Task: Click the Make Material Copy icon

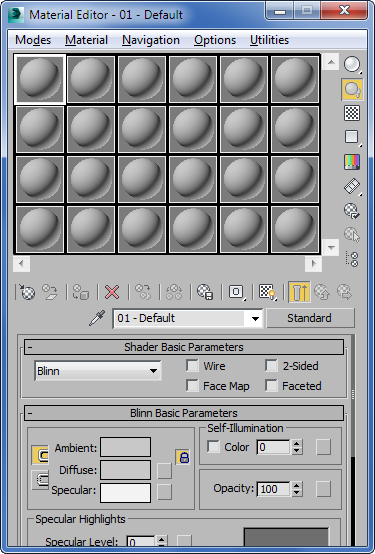Action: coord(143,292)
